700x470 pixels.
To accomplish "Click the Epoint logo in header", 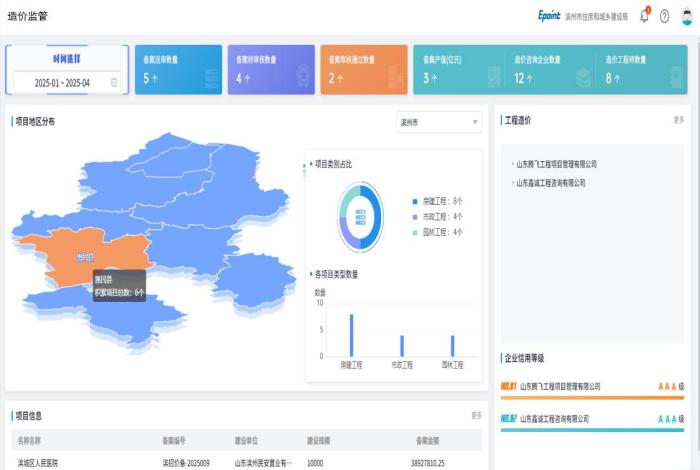I will click(x=550, y=16).
